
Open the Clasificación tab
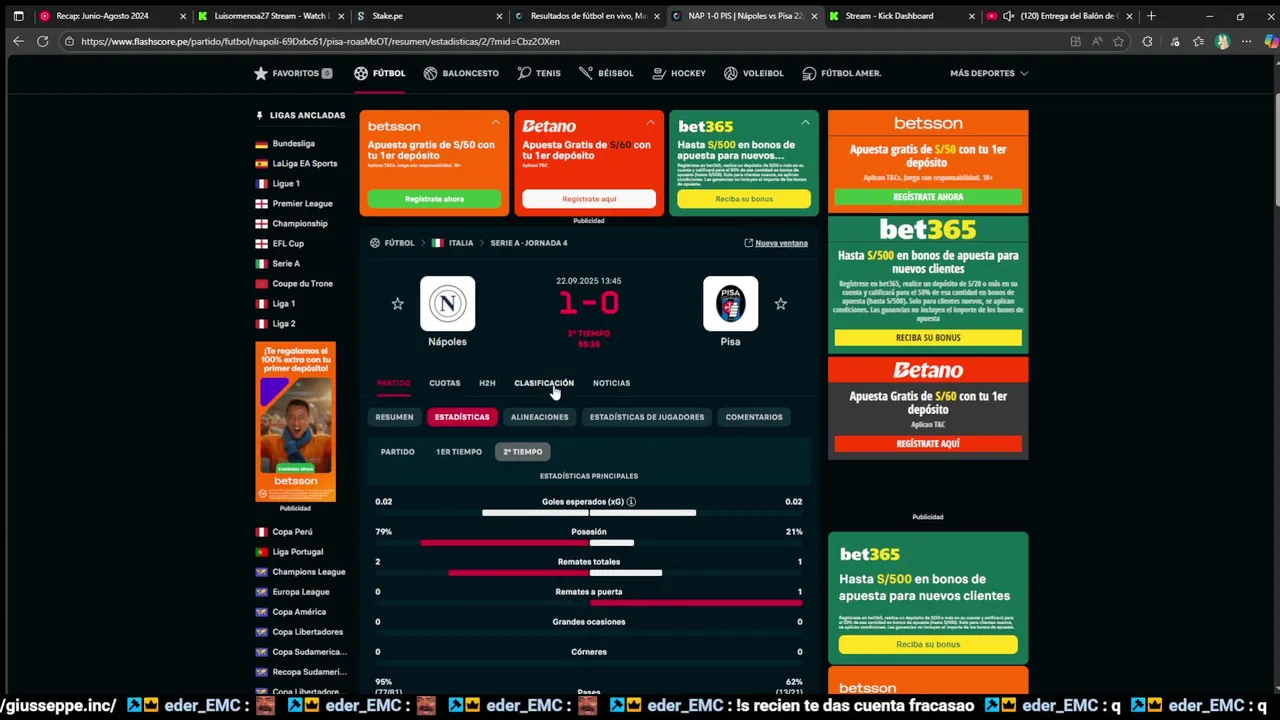click(544, 383)
